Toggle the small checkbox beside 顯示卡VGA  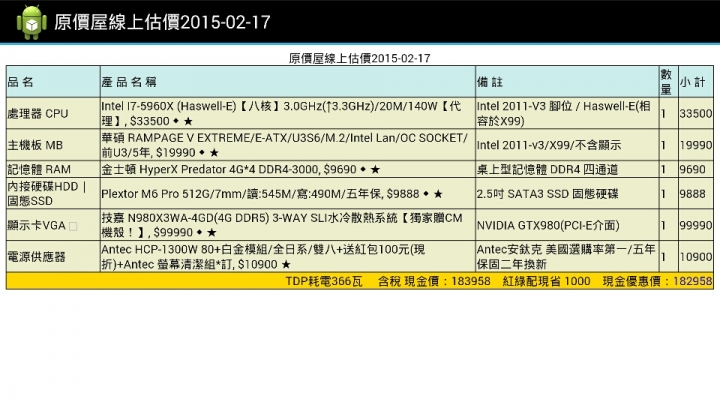73,226
